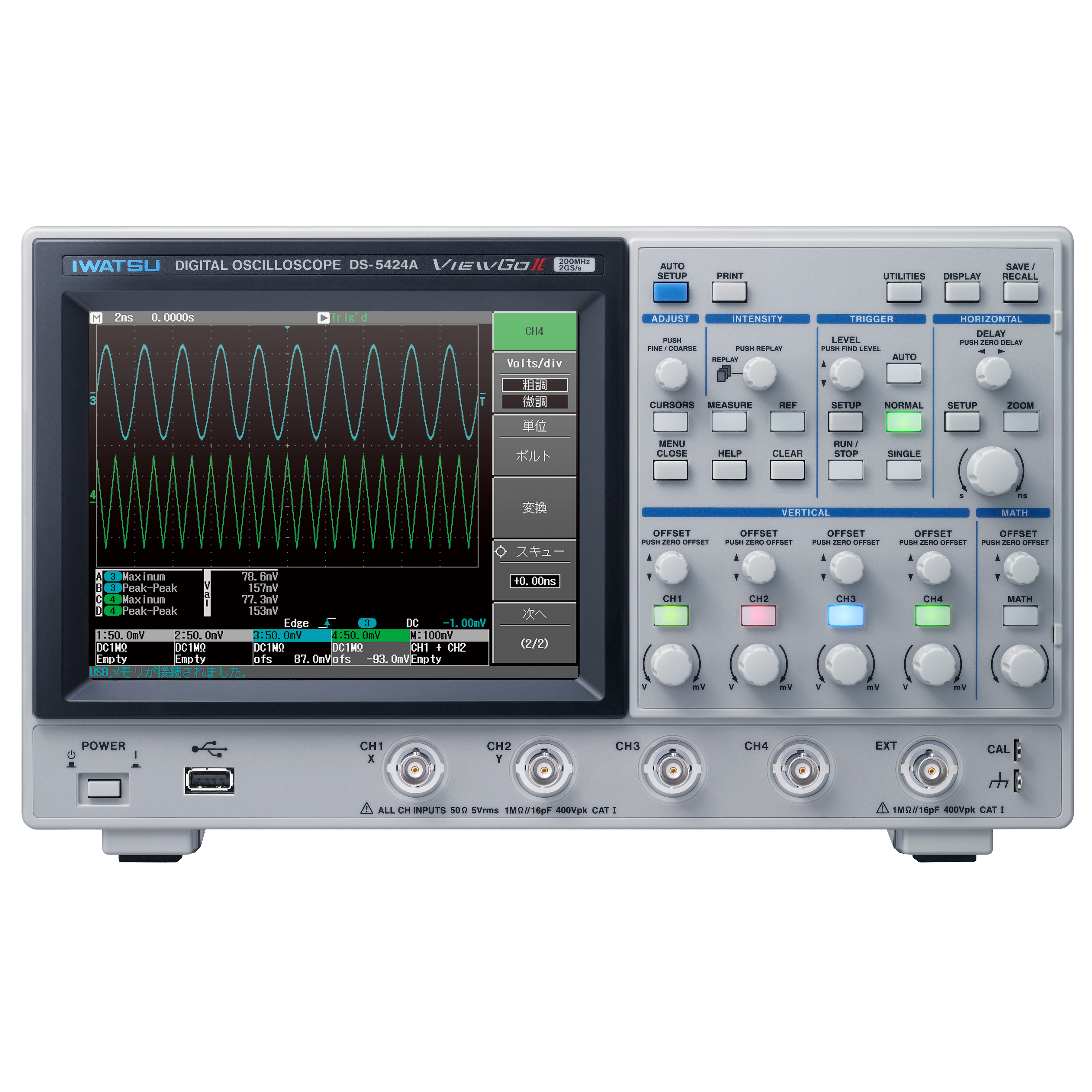Push the trigger SETUP button
The width and height of the screenshot is (1092, 1092).
tap(846, 422)
